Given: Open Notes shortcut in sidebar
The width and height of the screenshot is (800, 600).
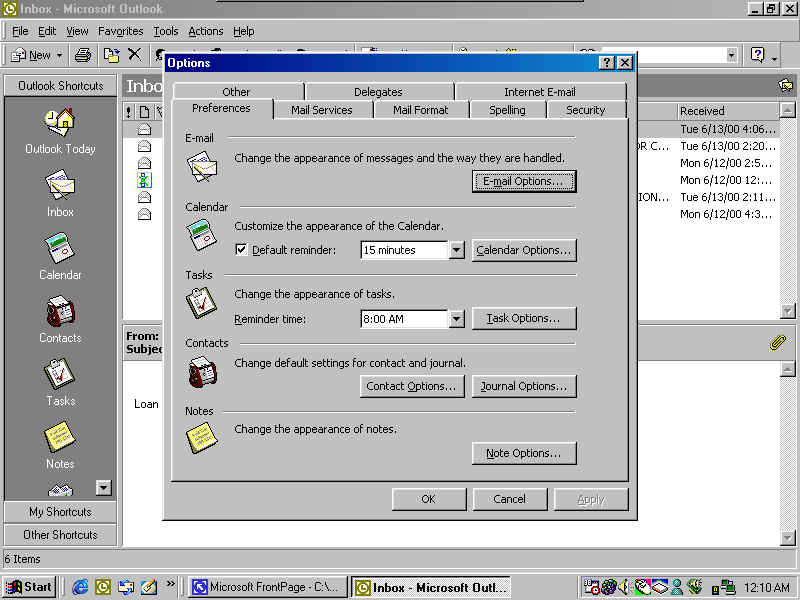Looking at the screenshot, I should pyautogui.click(x=60, y=438).
